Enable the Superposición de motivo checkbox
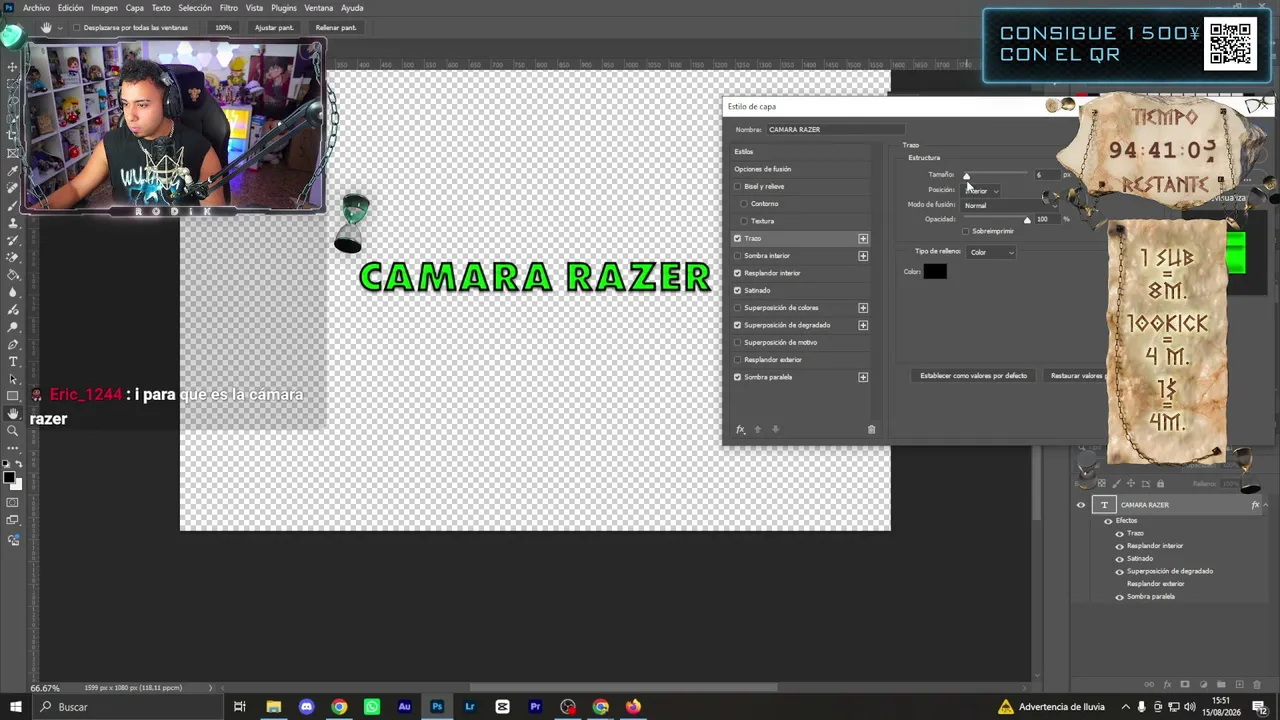Screen dimensions: 1280x720 point(738,343)
